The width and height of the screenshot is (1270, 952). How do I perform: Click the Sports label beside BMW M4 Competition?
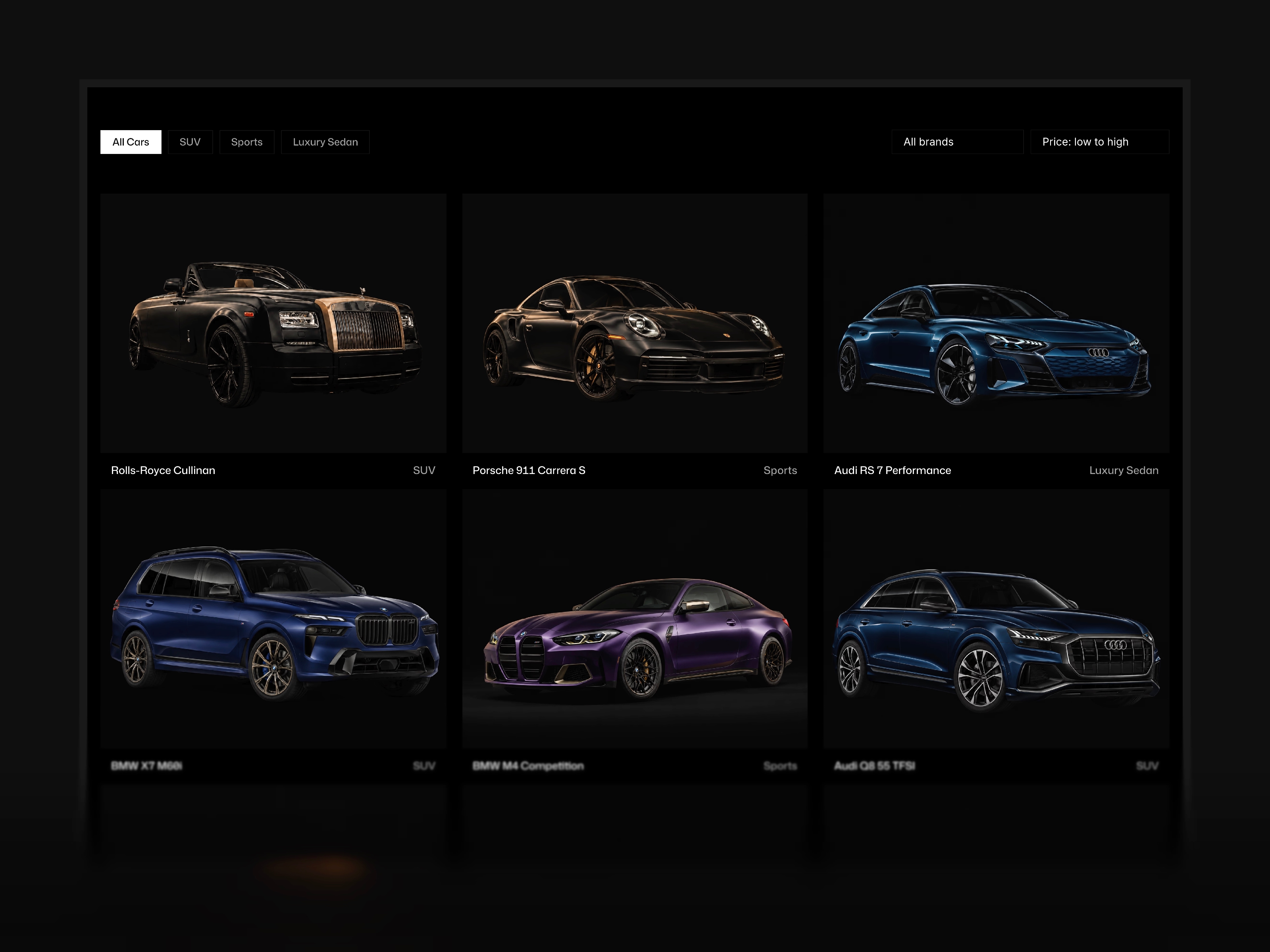780,766
